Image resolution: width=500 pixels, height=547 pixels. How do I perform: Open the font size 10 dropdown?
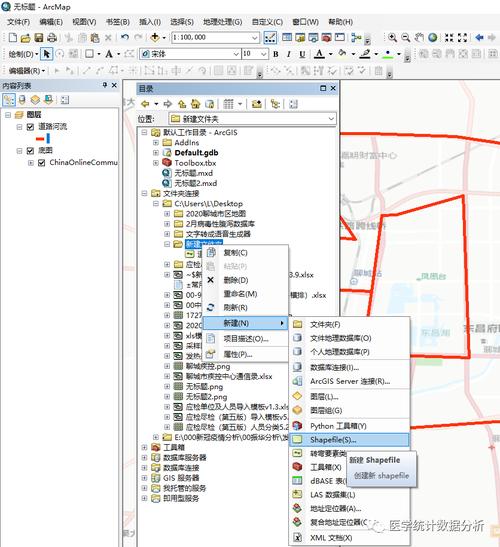click(x=264, y=54)
